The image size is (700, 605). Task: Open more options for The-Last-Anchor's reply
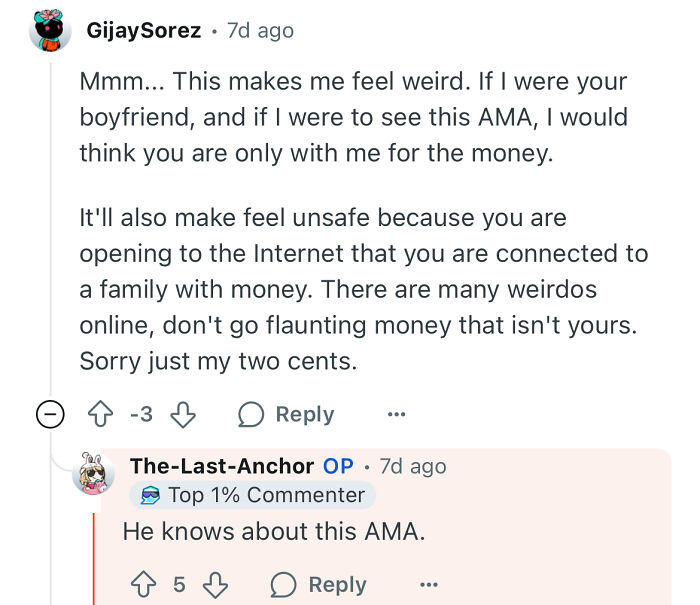(x=428, y=584)
